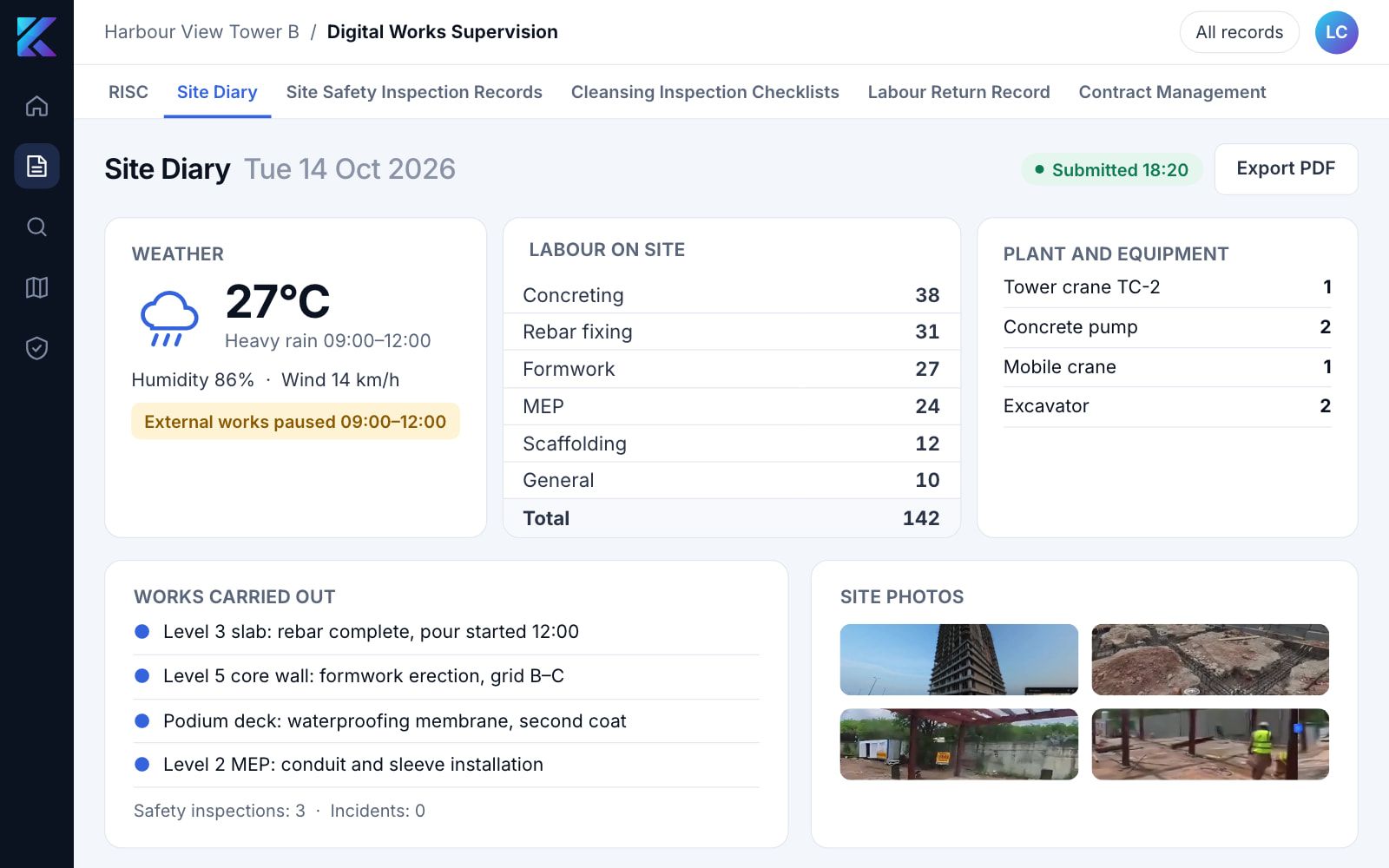Select the Concreting labour row
The image size is (1389, 868).
[732, 295]
